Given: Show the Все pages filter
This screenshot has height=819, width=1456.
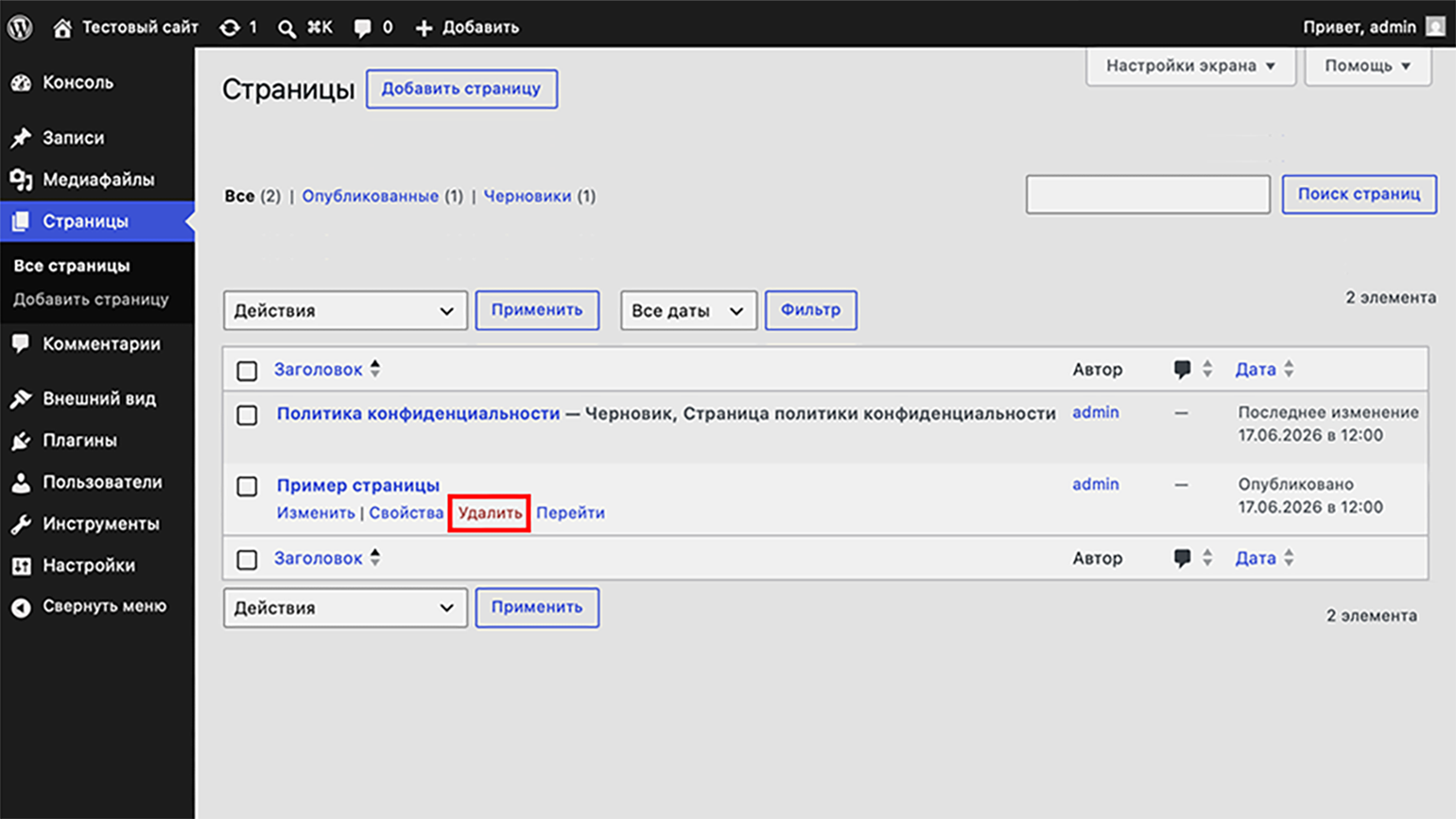Looking at the screenshot, I should (x=239, y=197).
